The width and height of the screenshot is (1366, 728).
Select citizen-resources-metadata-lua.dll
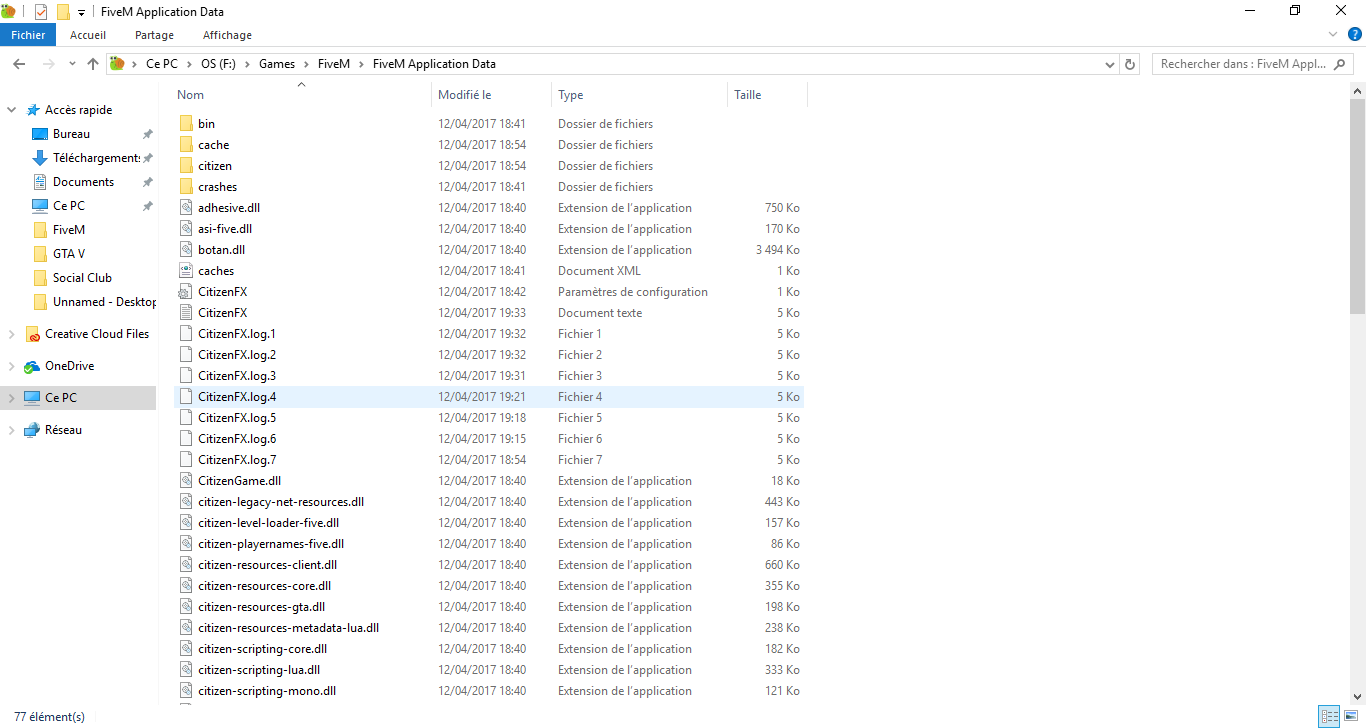click(x=289, y=628)
